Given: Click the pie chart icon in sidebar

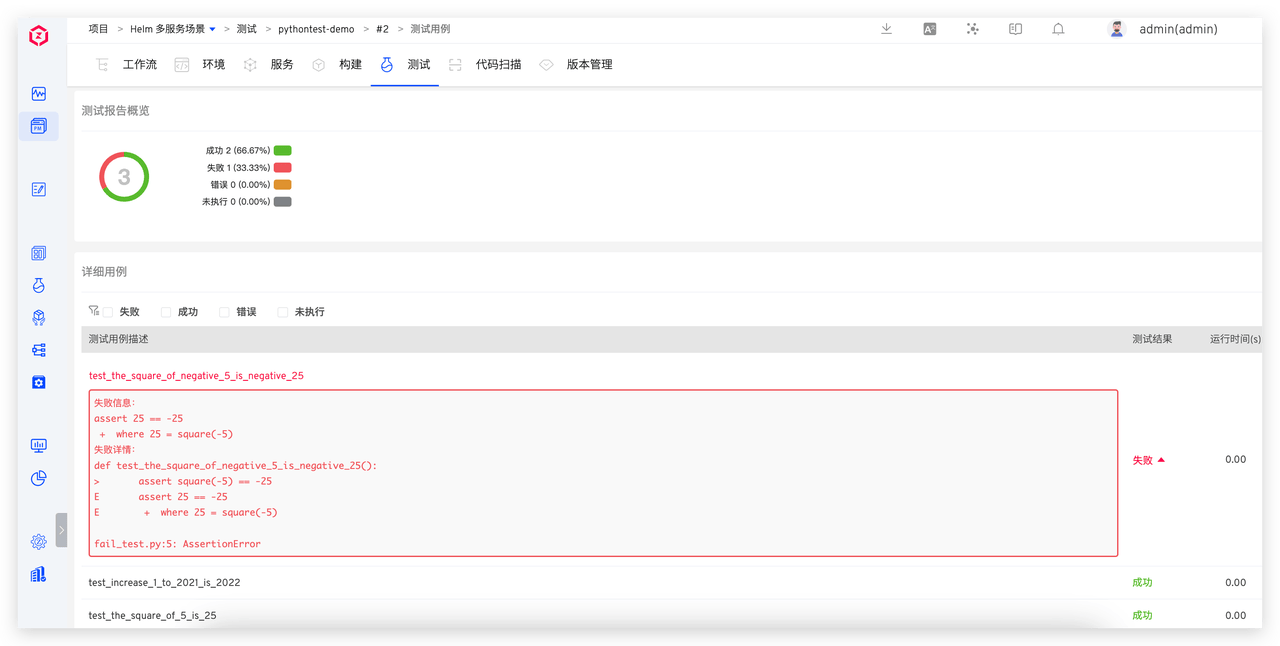Looking at the screenshot, I should (x=39, y=478).
